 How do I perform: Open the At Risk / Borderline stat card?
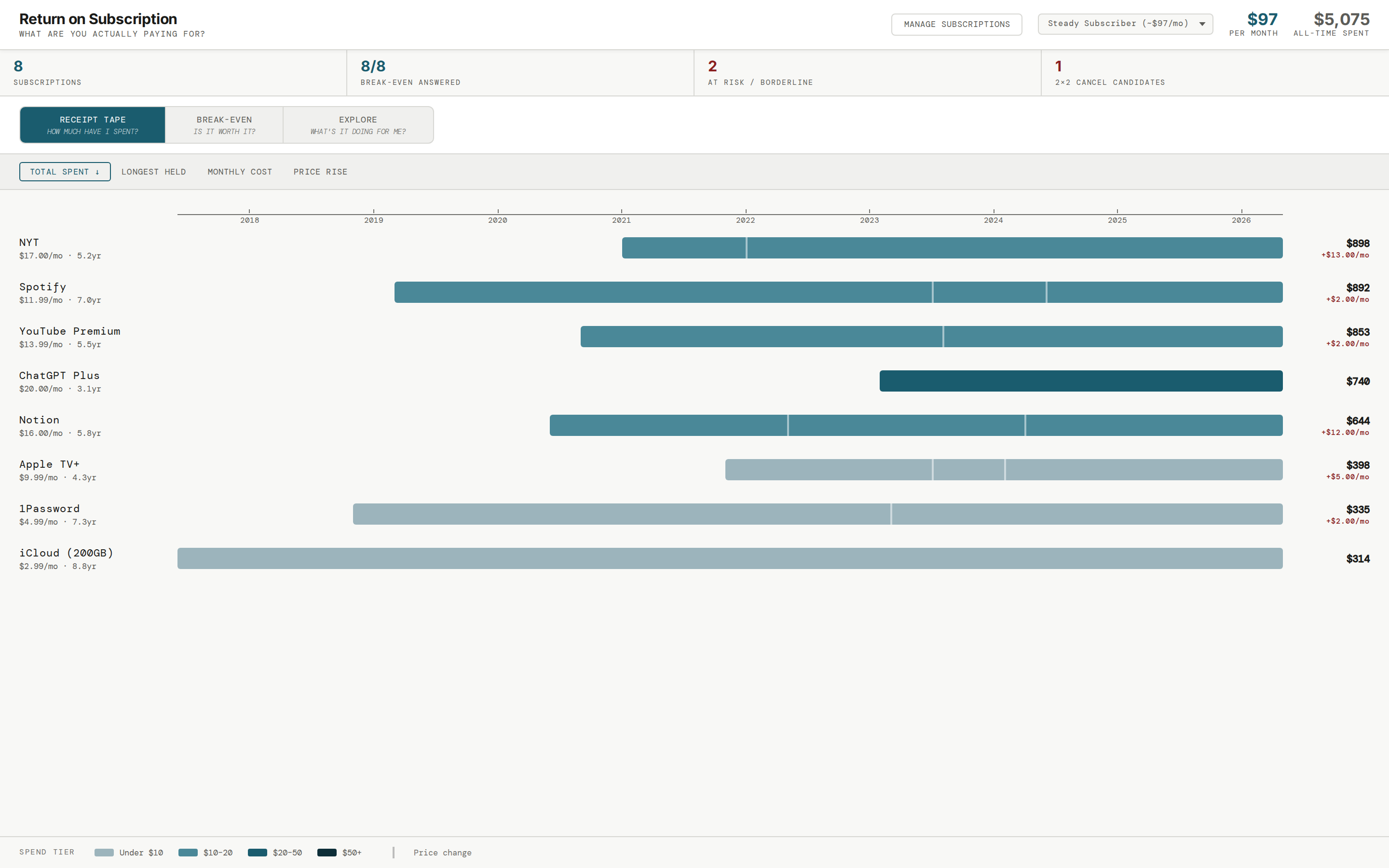tap(867, 72)
